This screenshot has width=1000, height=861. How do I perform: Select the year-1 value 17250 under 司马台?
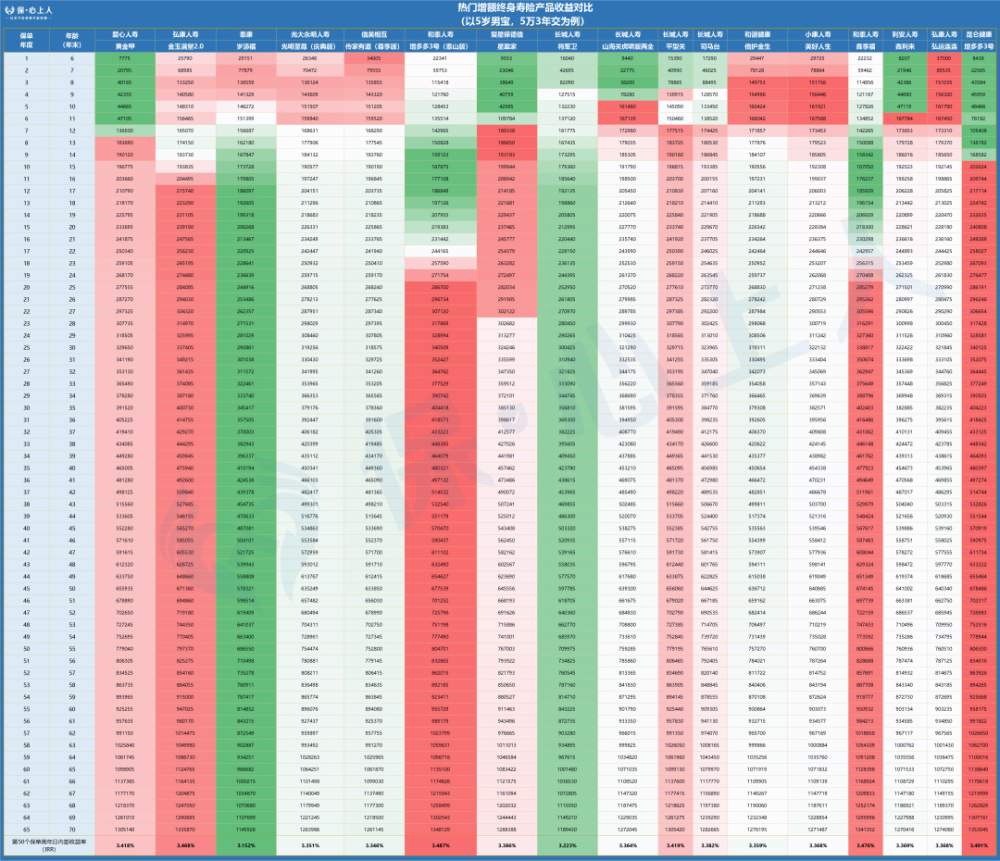point(710,58)
